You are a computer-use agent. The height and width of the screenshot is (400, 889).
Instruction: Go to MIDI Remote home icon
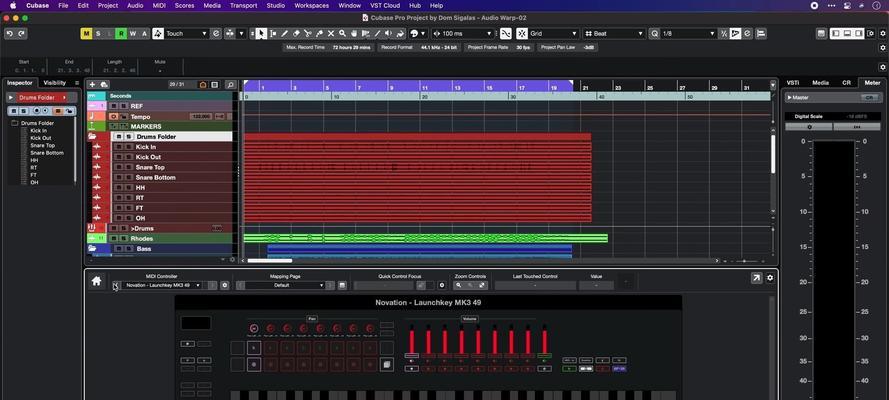point(96,280)
